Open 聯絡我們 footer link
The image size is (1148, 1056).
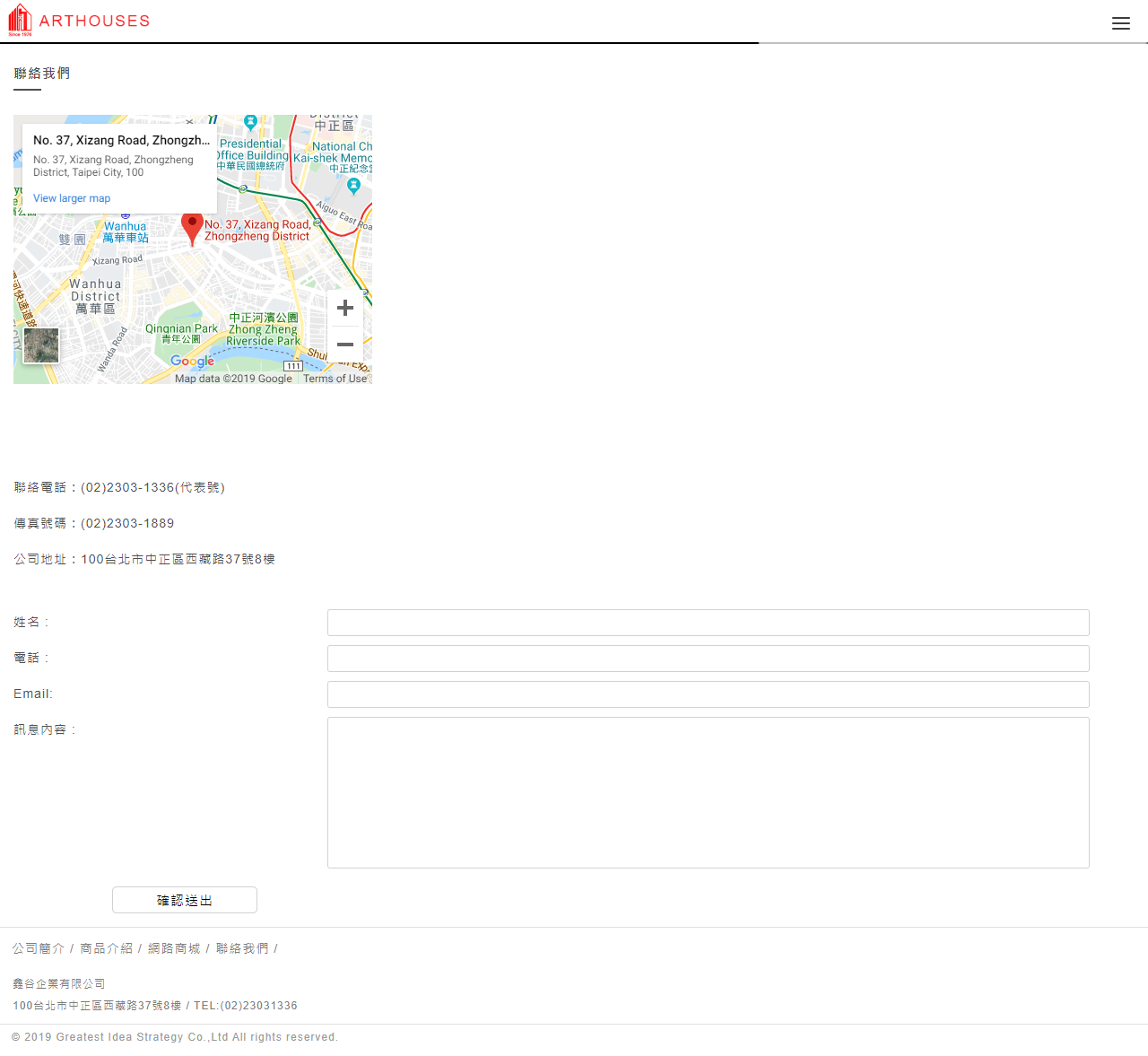(x=242, y=948)
